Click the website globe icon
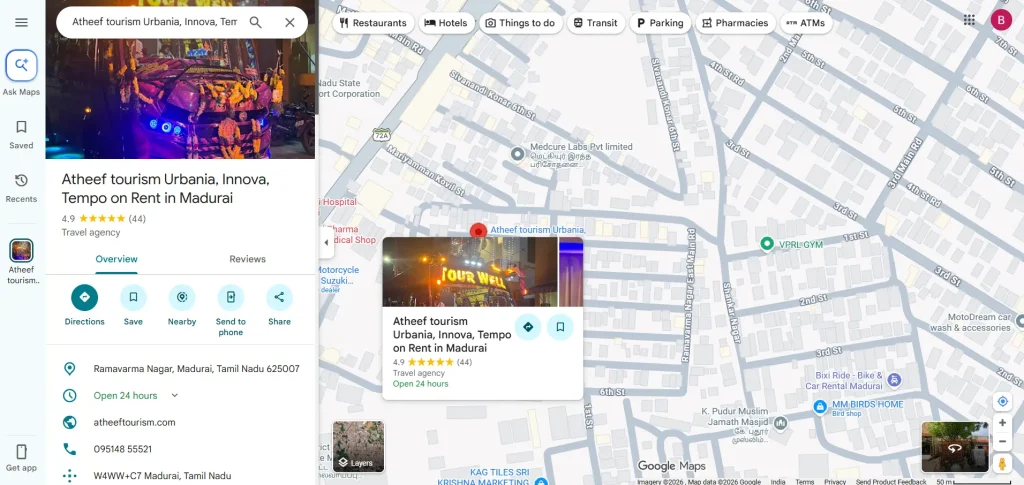Viewport: 1024px width, 485px height. (x=69, y=422)
